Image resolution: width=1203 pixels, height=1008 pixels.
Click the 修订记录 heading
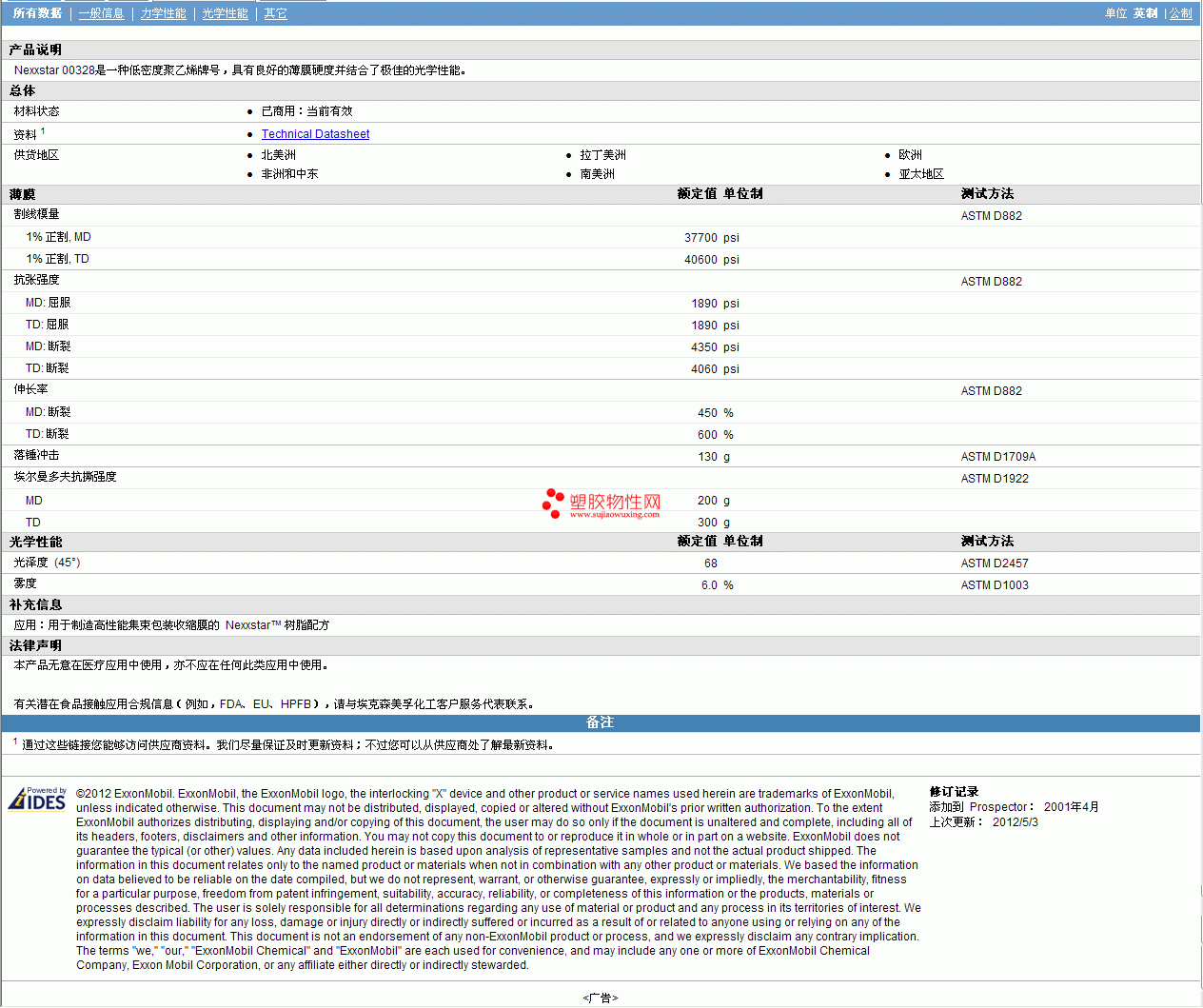[955, 792]
